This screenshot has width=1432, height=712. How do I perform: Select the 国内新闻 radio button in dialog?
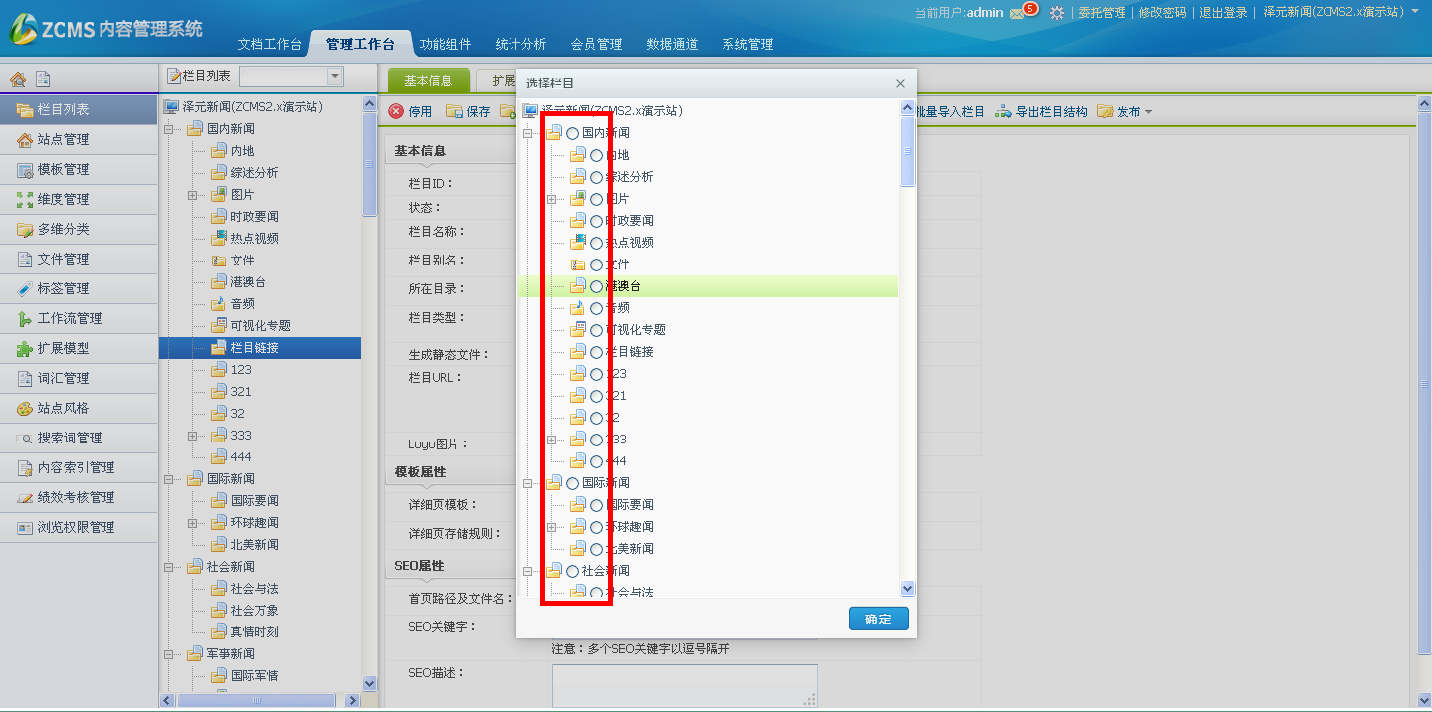(x=572, y=133)
